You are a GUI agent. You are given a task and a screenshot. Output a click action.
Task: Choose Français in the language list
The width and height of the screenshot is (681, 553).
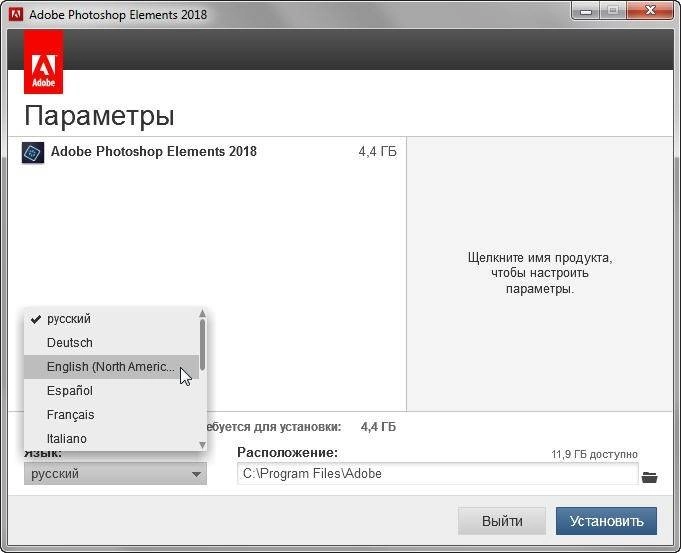[112, 415]
